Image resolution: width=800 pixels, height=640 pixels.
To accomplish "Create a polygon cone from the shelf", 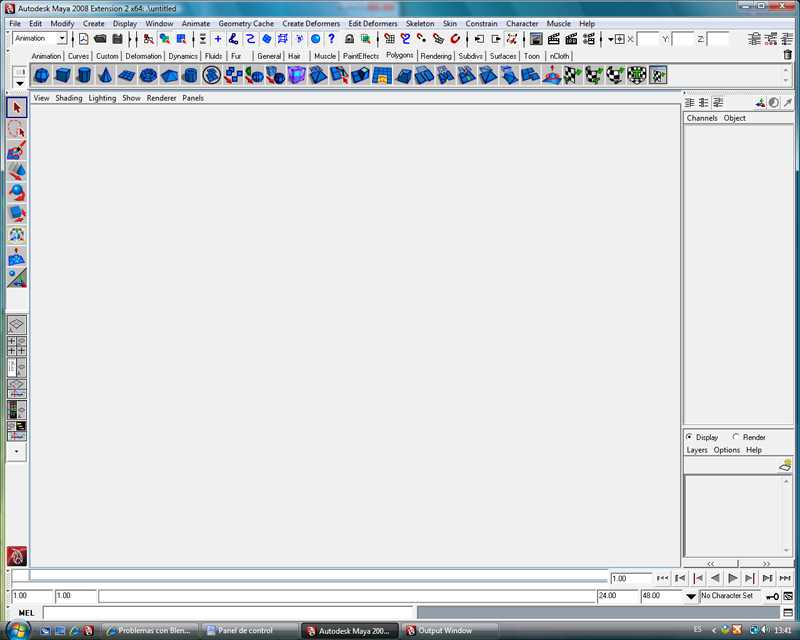I will [106, 76].
